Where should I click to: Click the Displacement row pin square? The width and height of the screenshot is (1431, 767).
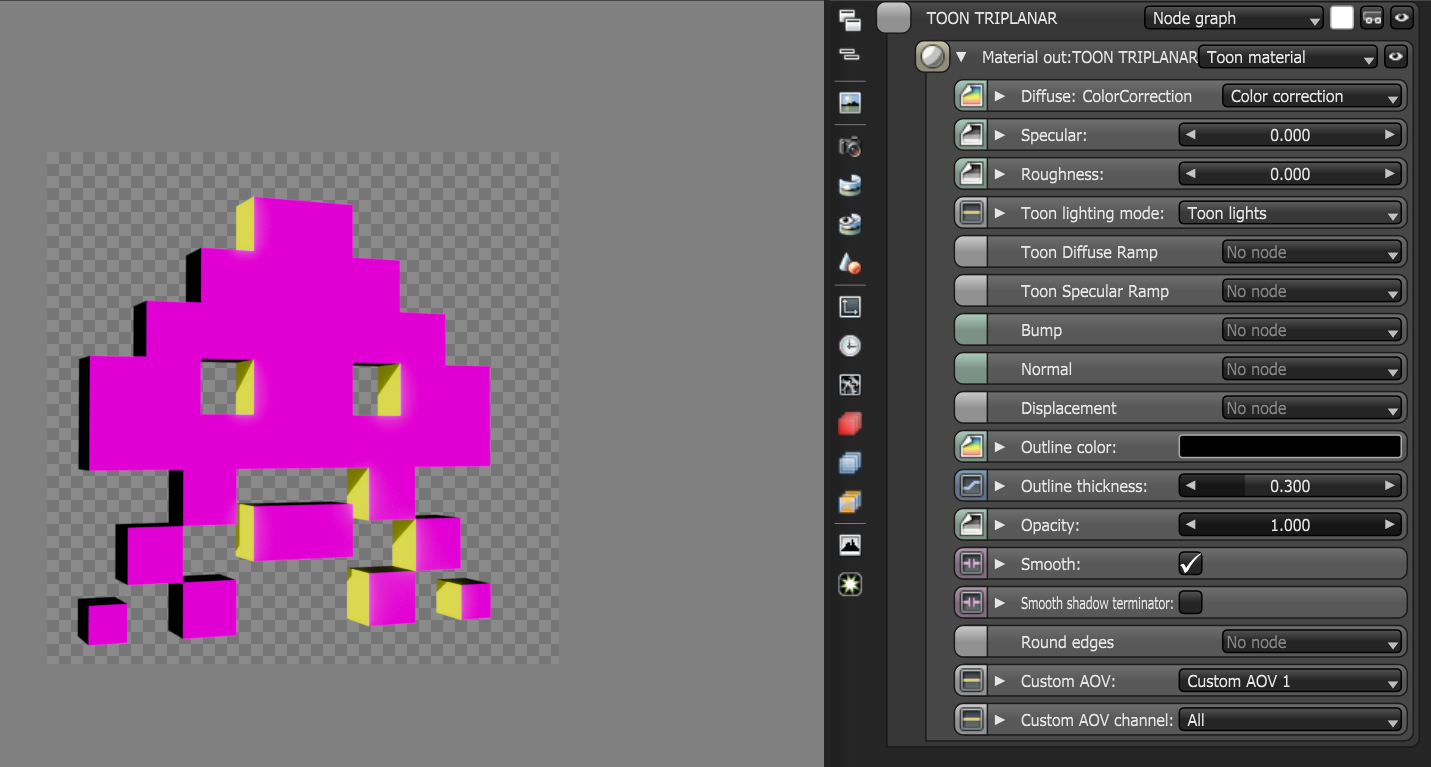click(971, 408)
